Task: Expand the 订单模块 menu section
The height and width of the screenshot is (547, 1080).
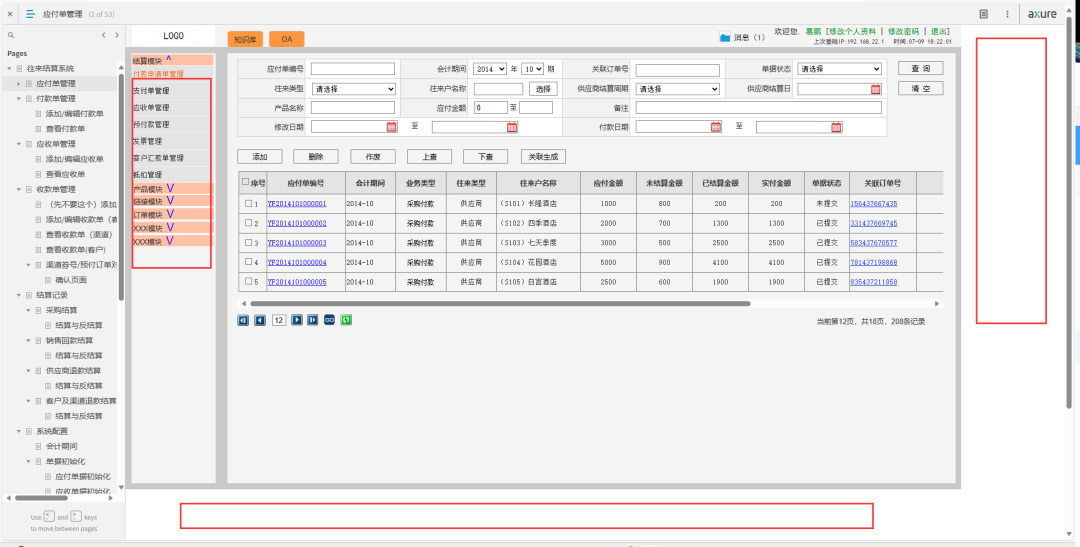Action: [x=172, y=214]
